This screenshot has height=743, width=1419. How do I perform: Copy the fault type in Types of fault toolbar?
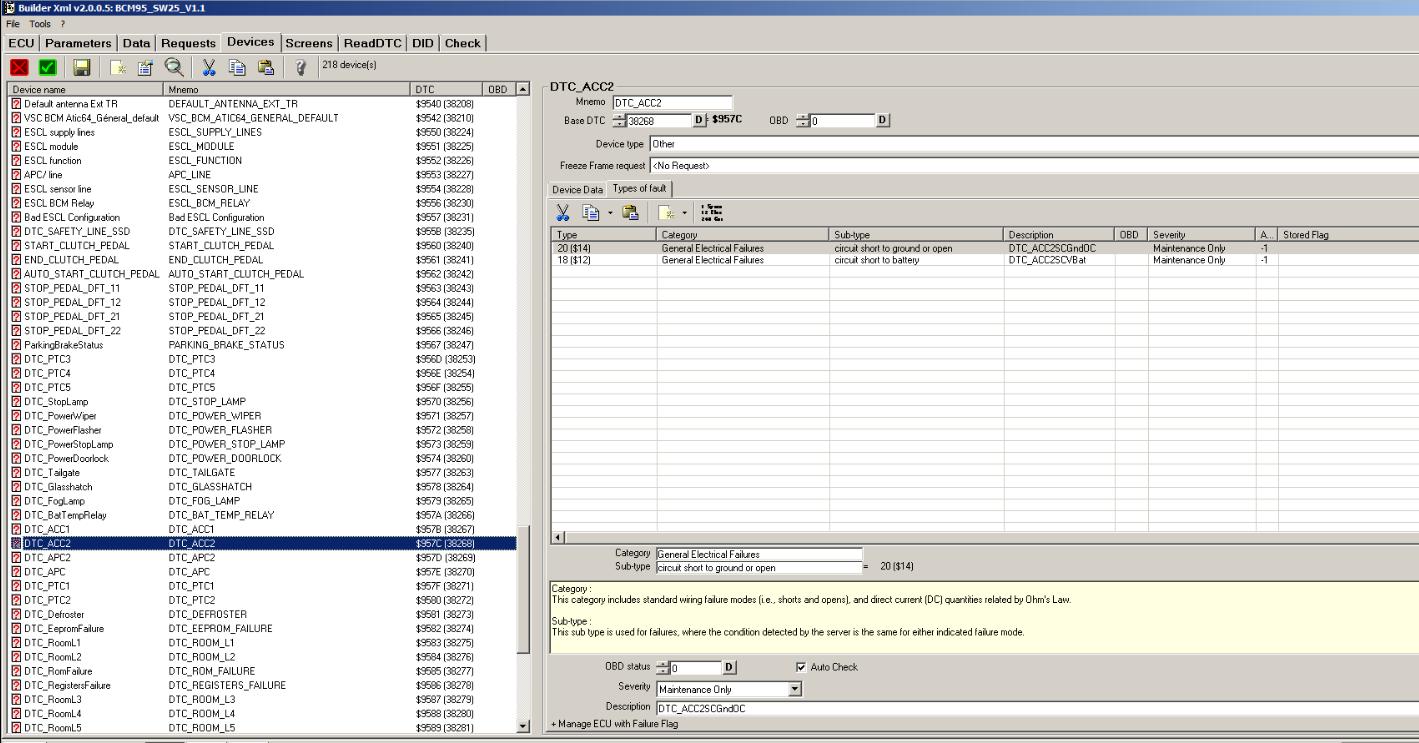tap(590, 212)
